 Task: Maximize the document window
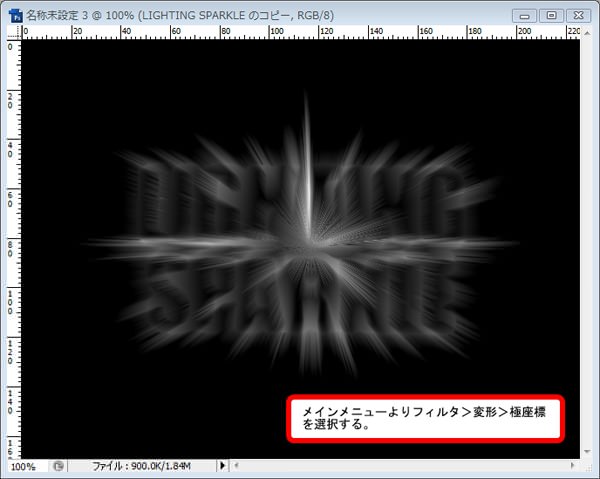coord(551,16)
